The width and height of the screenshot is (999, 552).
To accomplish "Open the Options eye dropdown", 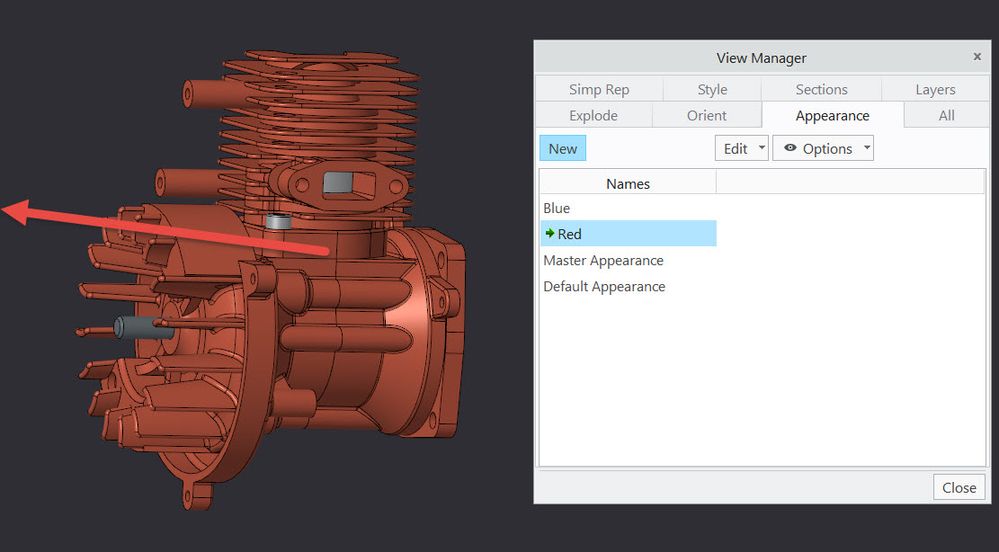I will (x=822, y=148).
